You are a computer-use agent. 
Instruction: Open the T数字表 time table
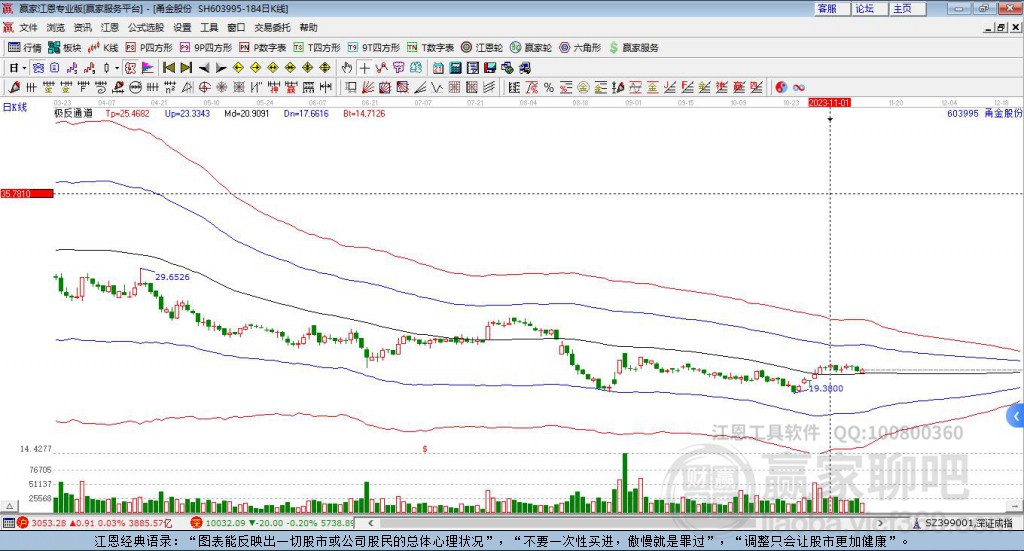tap(430, 48)
